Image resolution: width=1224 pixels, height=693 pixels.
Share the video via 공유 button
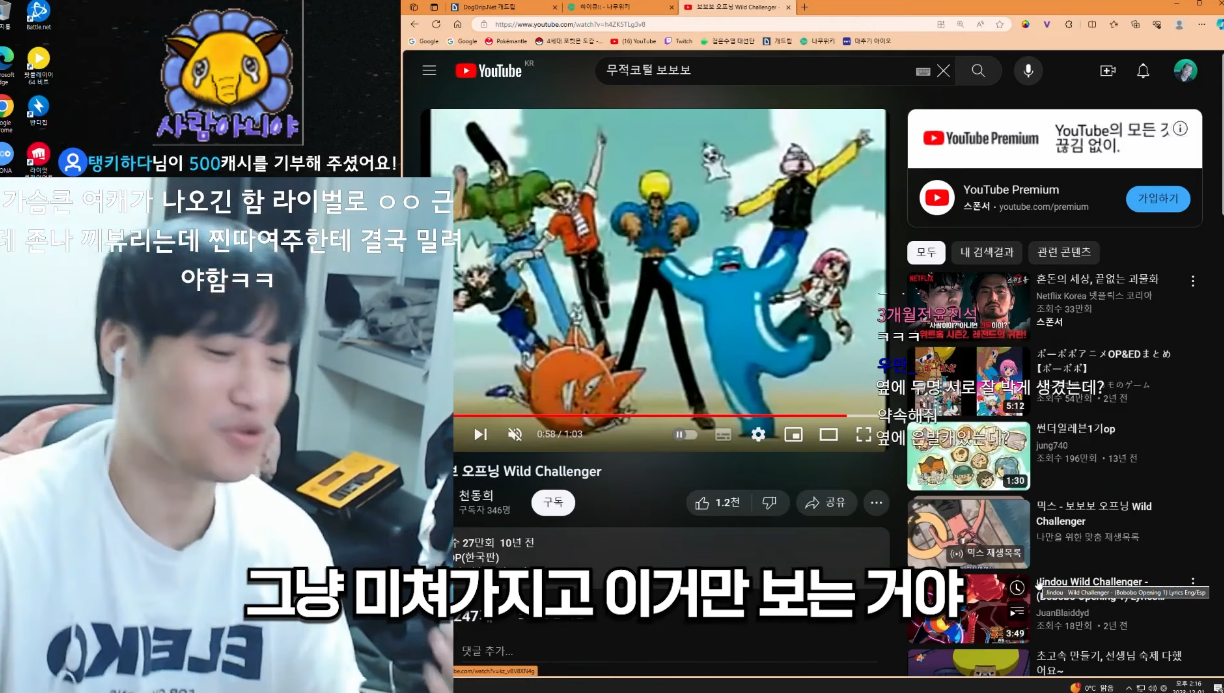(x=826, y=503)
